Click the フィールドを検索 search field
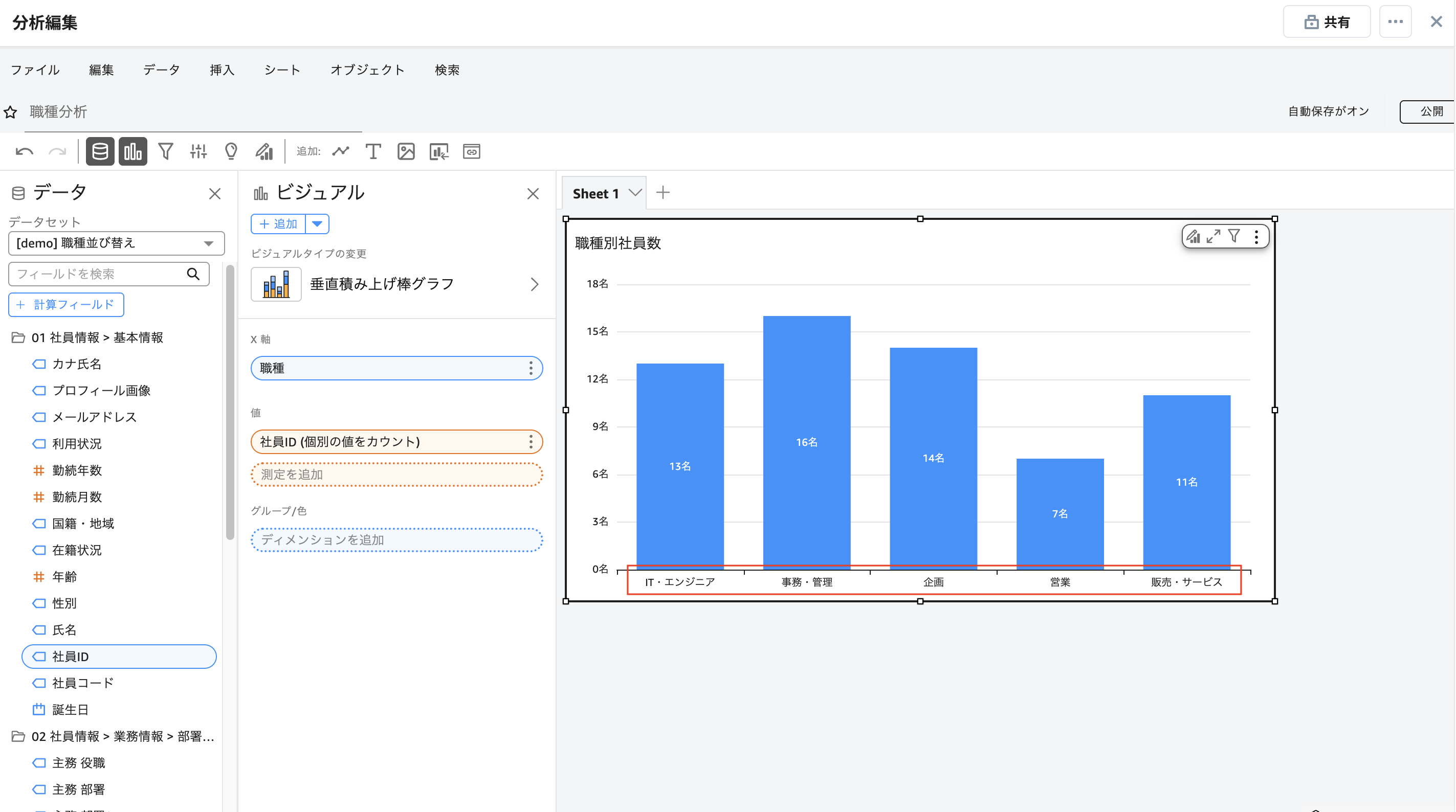This screenshot has height=812, width=1456. tap(99, 274)
